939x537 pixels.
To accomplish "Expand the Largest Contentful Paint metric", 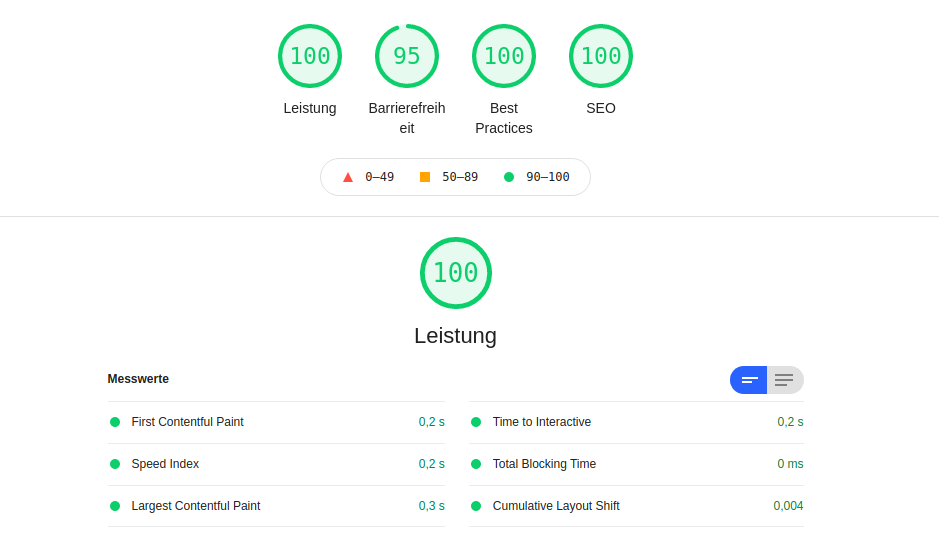I will (x=276, y=506).
